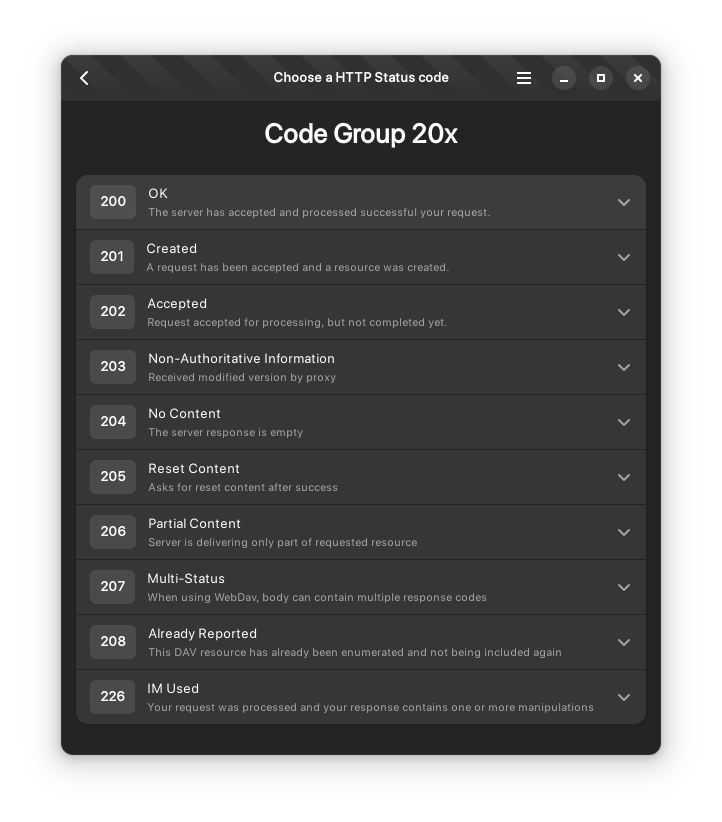The width and height of the screenshot is (722, 822).
Task: Maximize the status code window
Action: [x=601, y=79]
